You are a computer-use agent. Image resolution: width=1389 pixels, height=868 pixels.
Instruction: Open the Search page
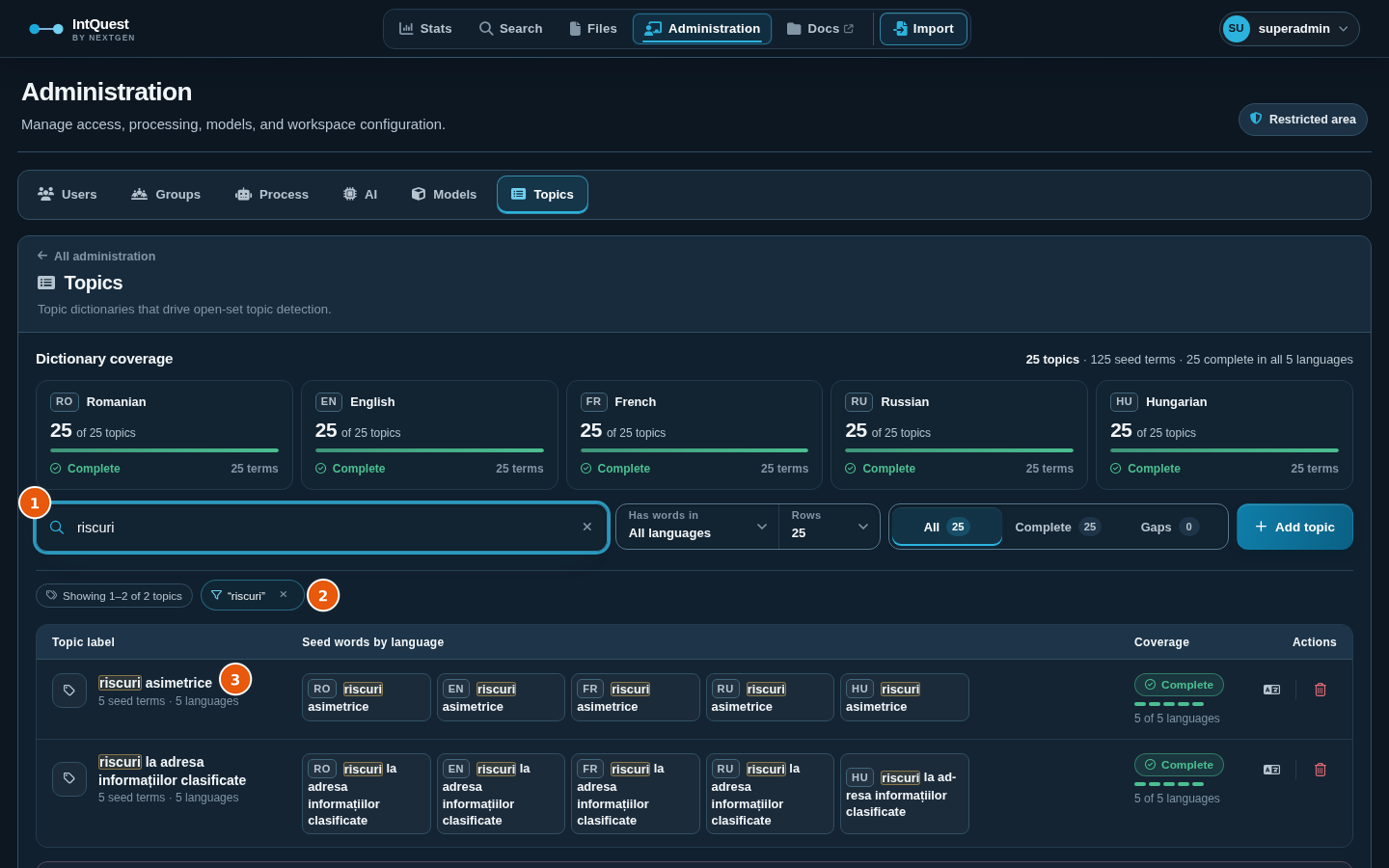point(511,29)
